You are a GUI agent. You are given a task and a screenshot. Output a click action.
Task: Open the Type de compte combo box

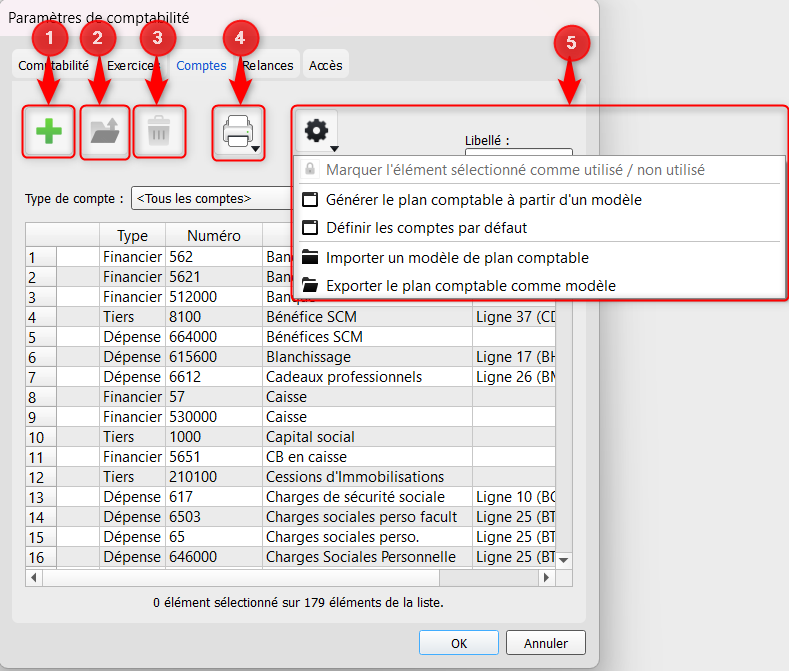coord(212,198)
